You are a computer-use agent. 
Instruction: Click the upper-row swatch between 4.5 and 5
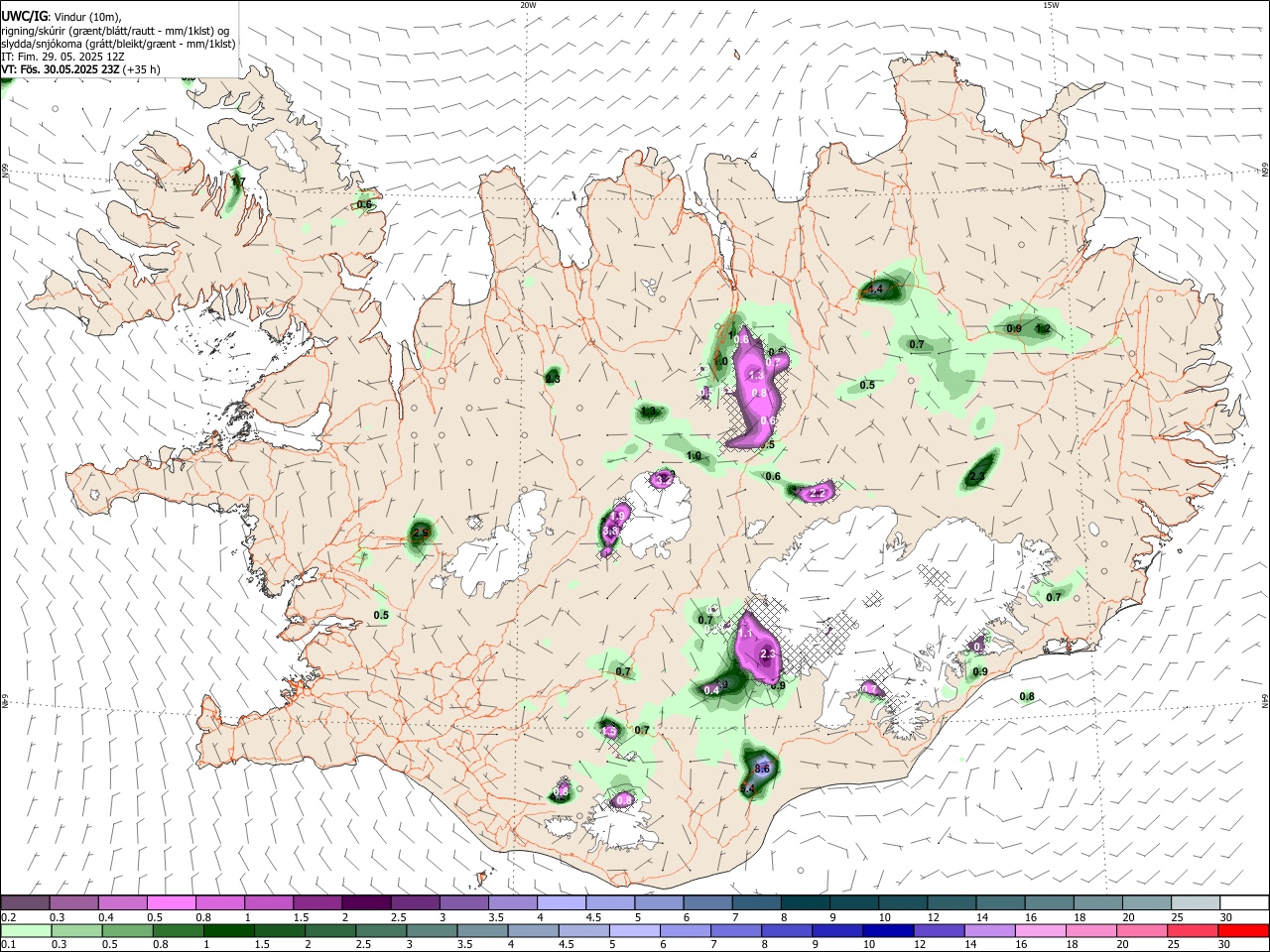pyautogui.click(x=609, y=902)
